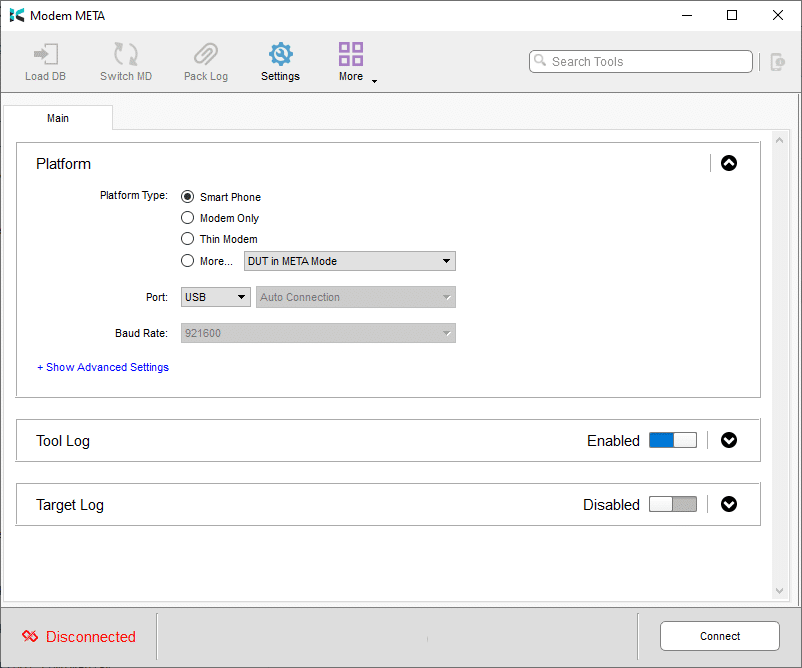Enable the Target Log switch
802x668 pixels.
673,504
